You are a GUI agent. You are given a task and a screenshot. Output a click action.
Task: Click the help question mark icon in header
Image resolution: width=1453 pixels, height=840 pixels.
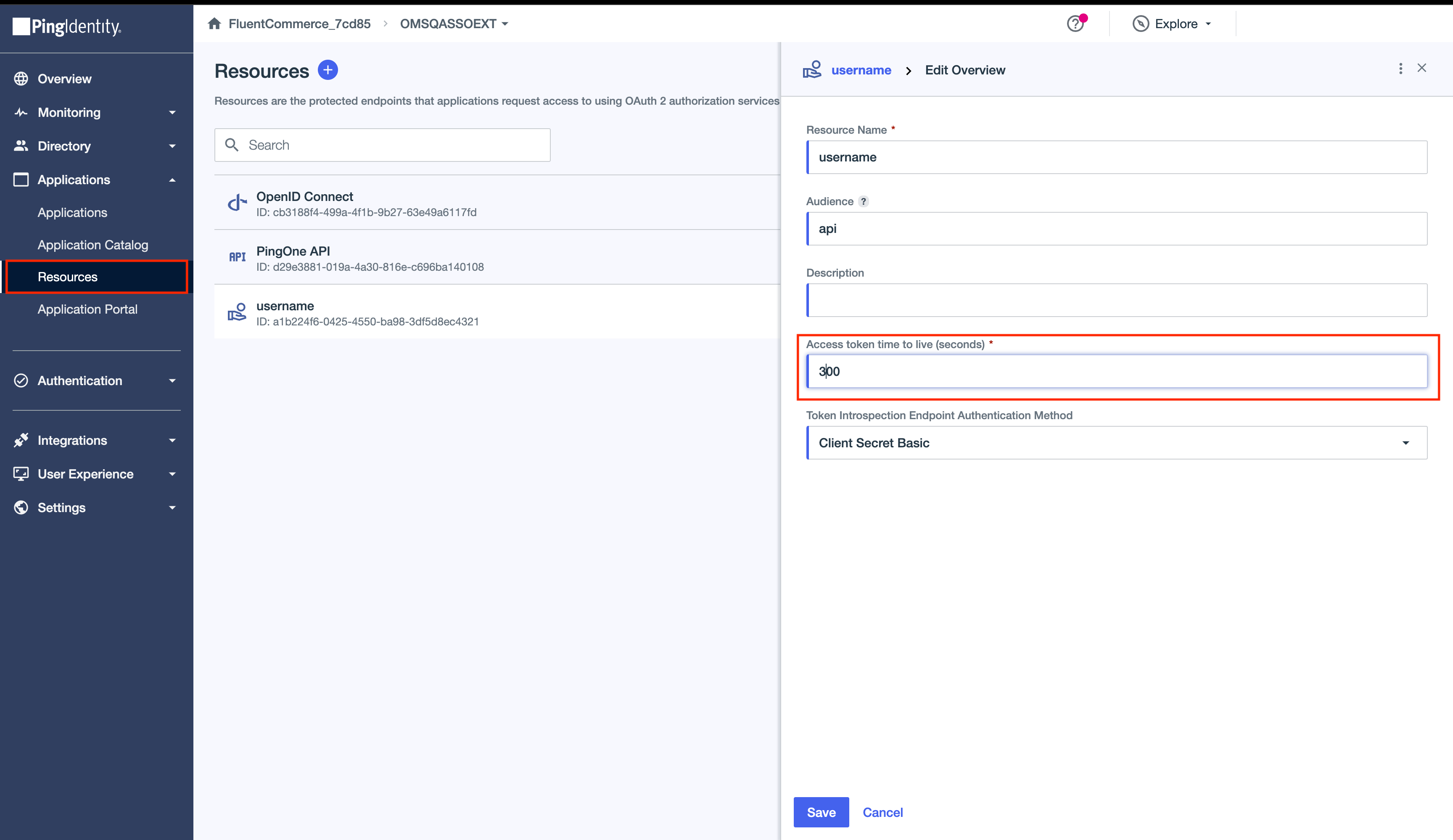click(x=1075, y=24)
